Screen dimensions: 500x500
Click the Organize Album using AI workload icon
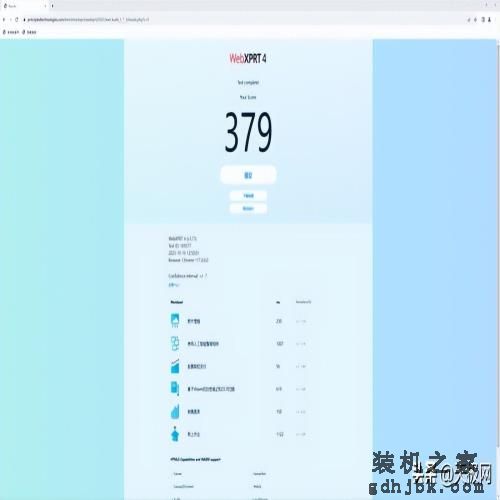tap(175, 343)
